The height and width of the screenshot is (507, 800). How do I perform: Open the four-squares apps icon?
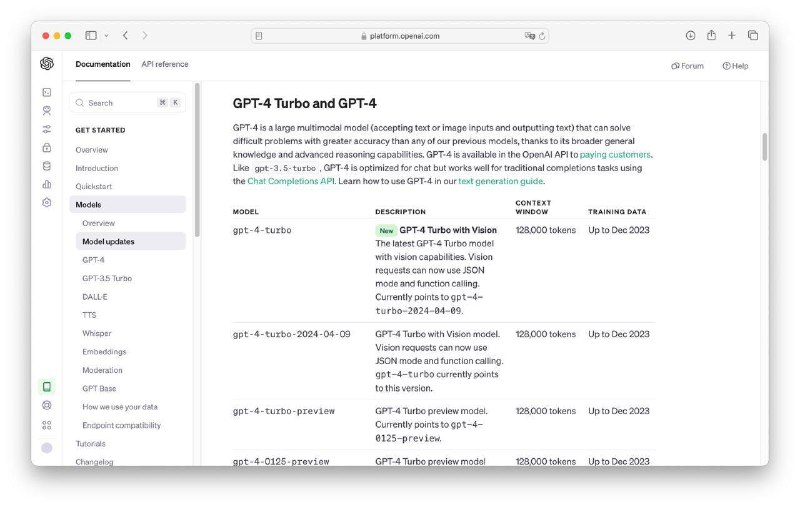[x=47, y=425]
